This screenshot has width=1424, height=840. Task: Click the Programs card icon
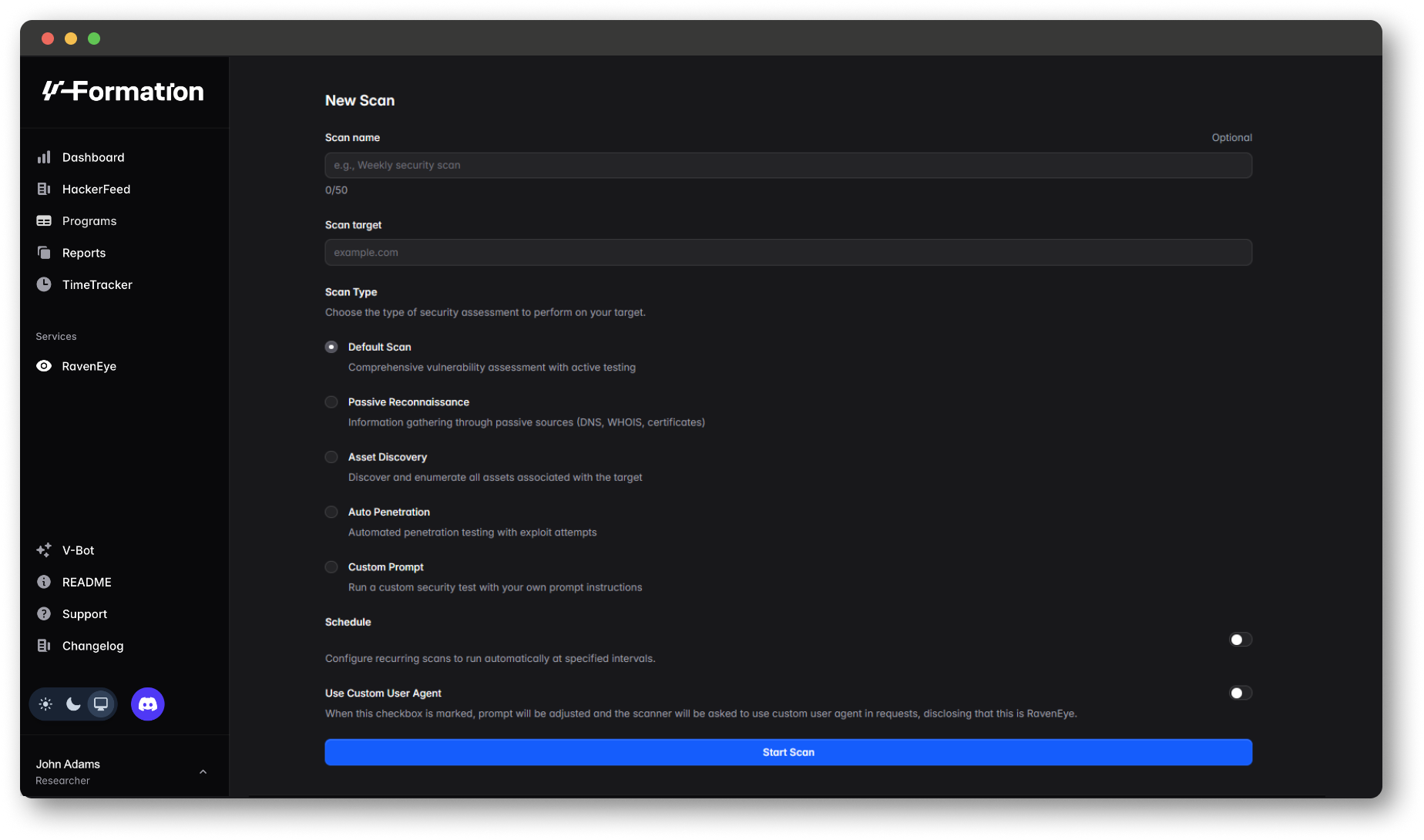click(44, 221)
